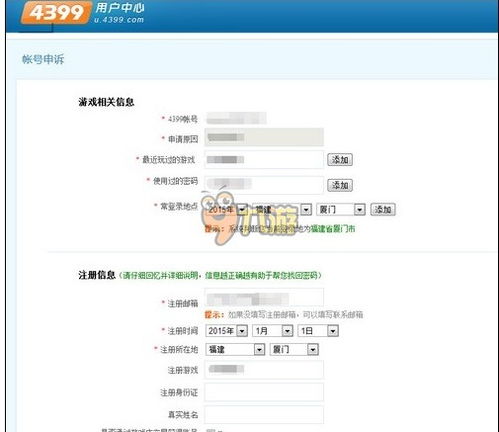Click the 注册邮箱 input field
This screenshot has height=432, width=499.
pos(264,297)
